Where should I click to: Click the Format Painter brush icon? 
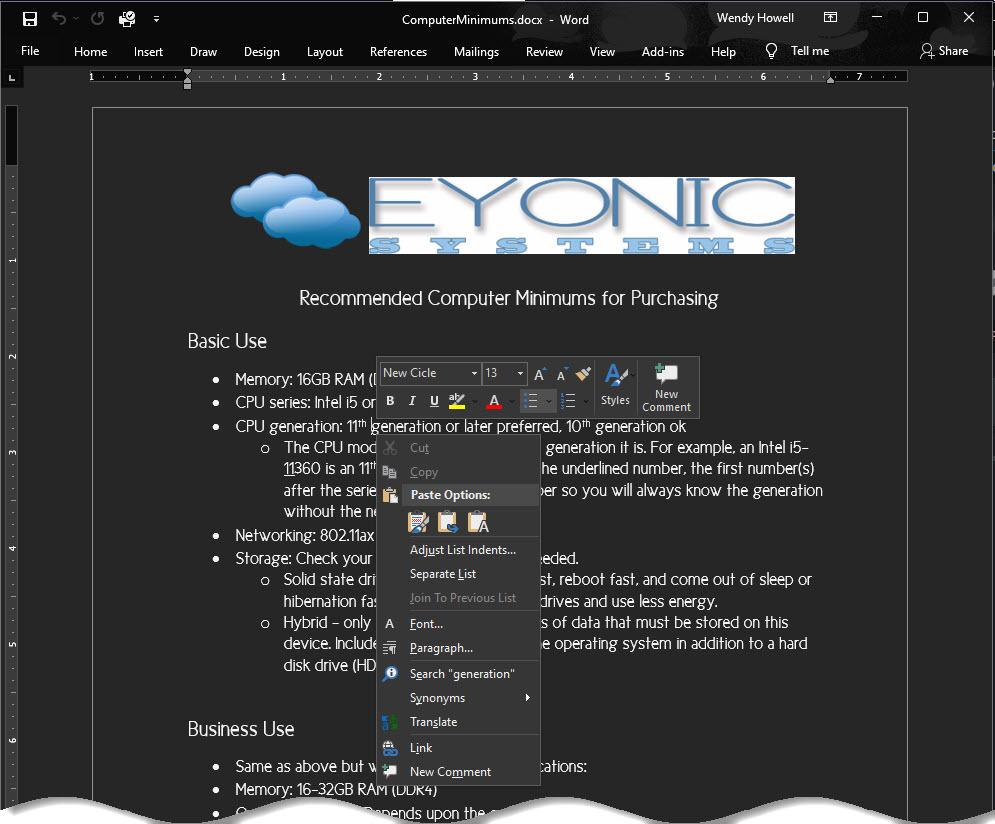(x=583, y=374)
